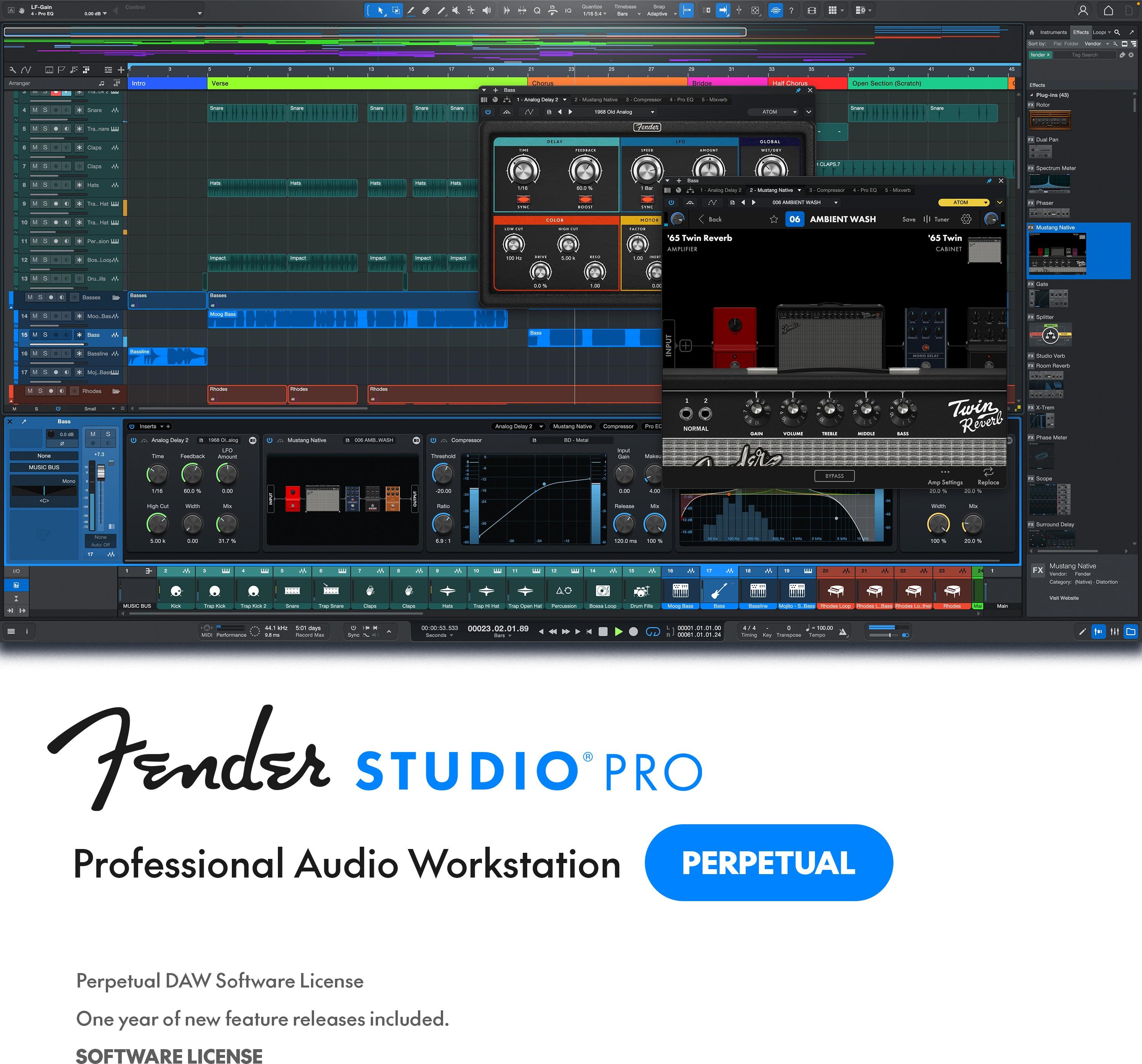Solo the Snare track on track 4

(45, 110)
